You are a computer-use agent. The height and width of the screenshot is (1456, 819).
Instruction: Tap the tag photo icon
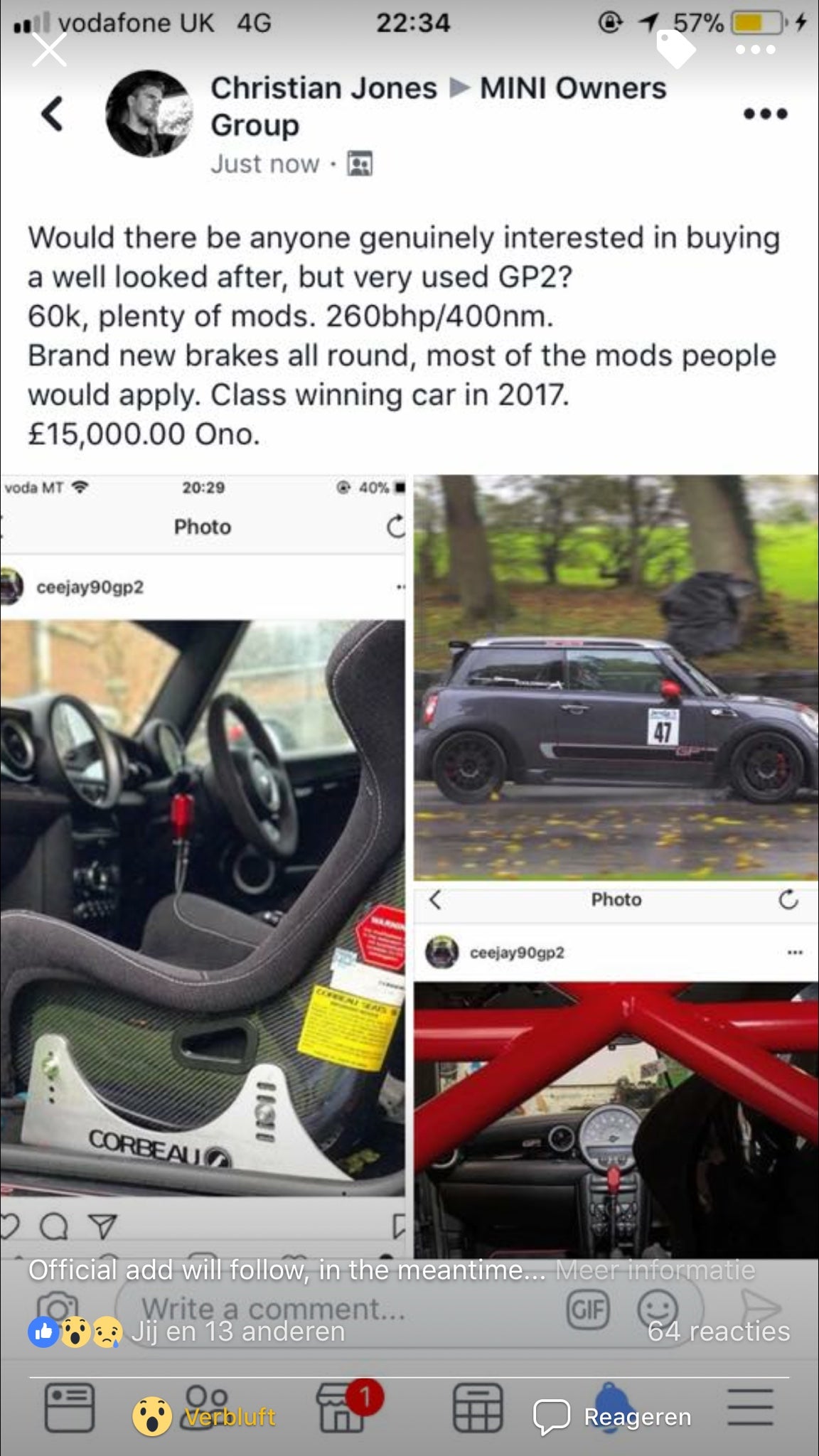coord(676,49)
